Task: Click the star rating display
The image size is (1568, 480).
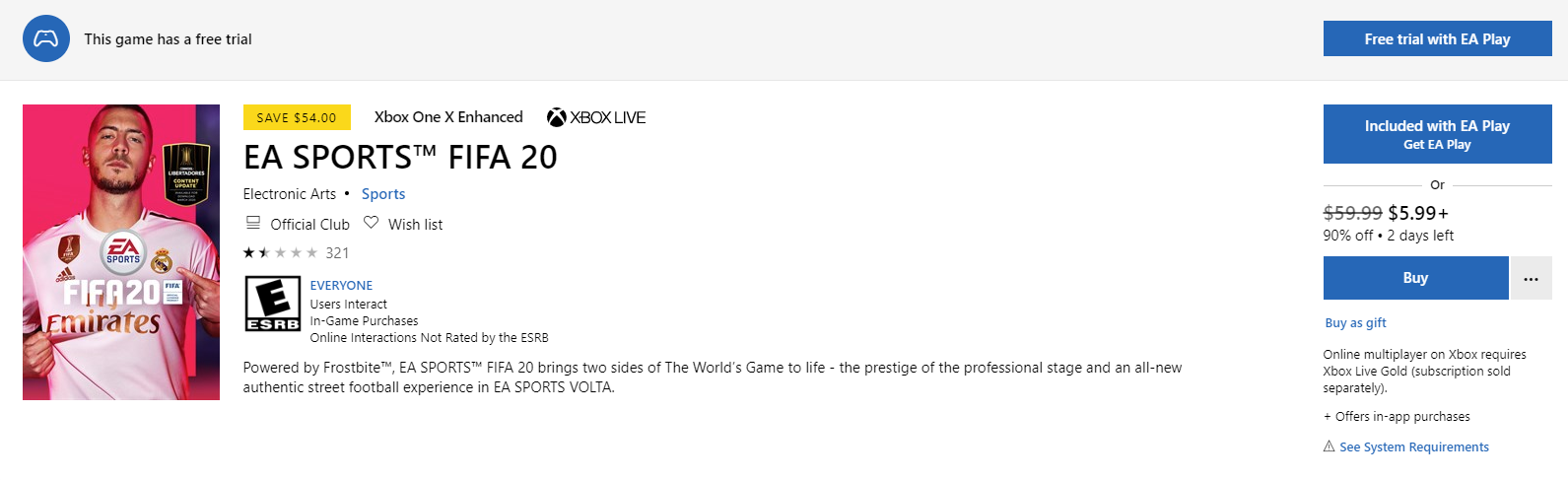Action: click(281, 253)
